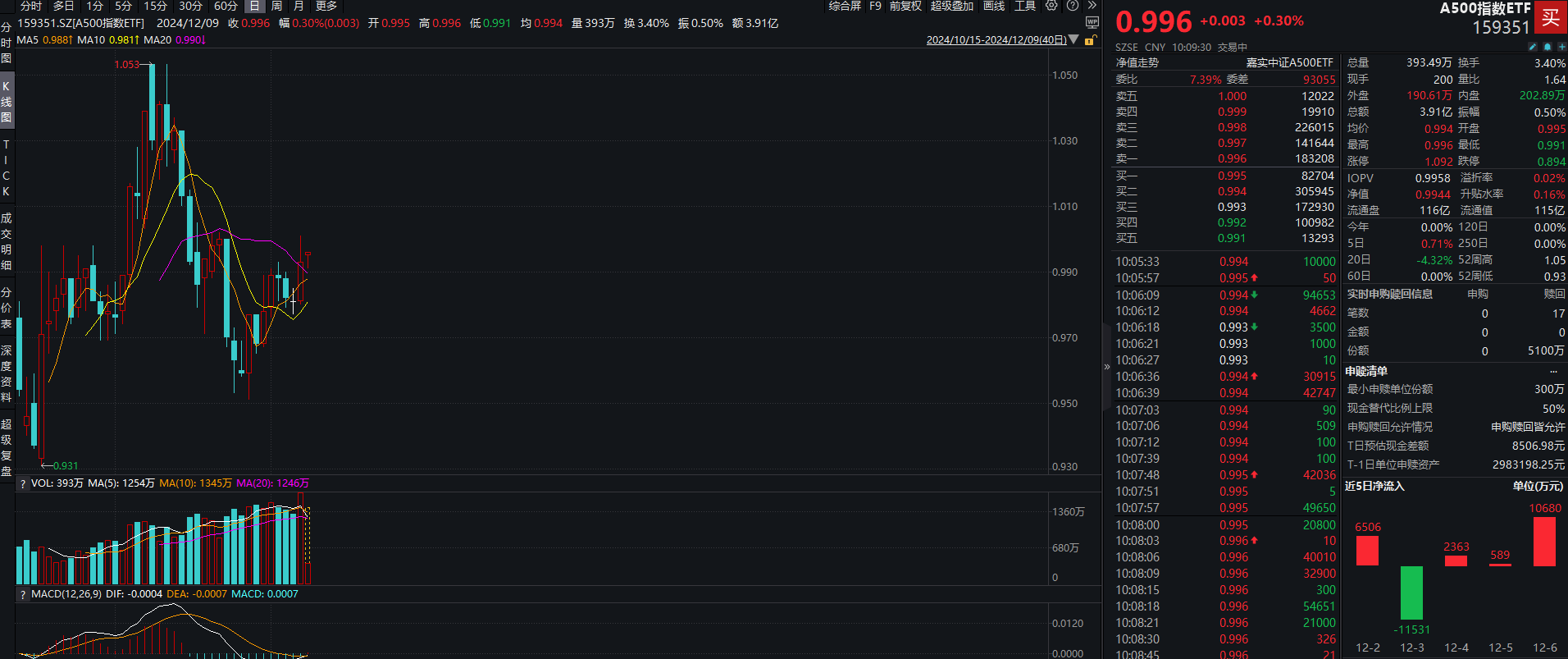This screenshot has height=659, width=1568.
Task: Click the green 12-3 net outflow bar
Action: [1411, 593]
